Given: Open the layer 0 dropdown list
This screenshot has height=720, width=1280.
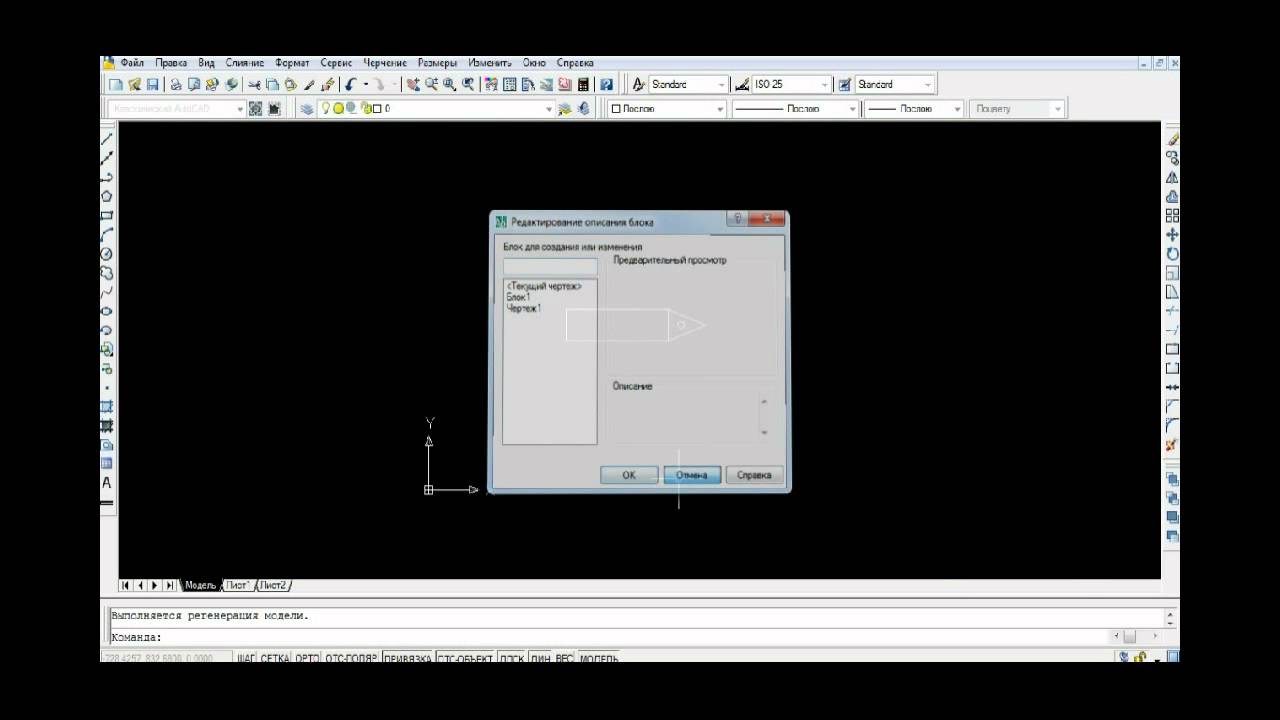Looking at the screenshot, I should tap(549, 109).
